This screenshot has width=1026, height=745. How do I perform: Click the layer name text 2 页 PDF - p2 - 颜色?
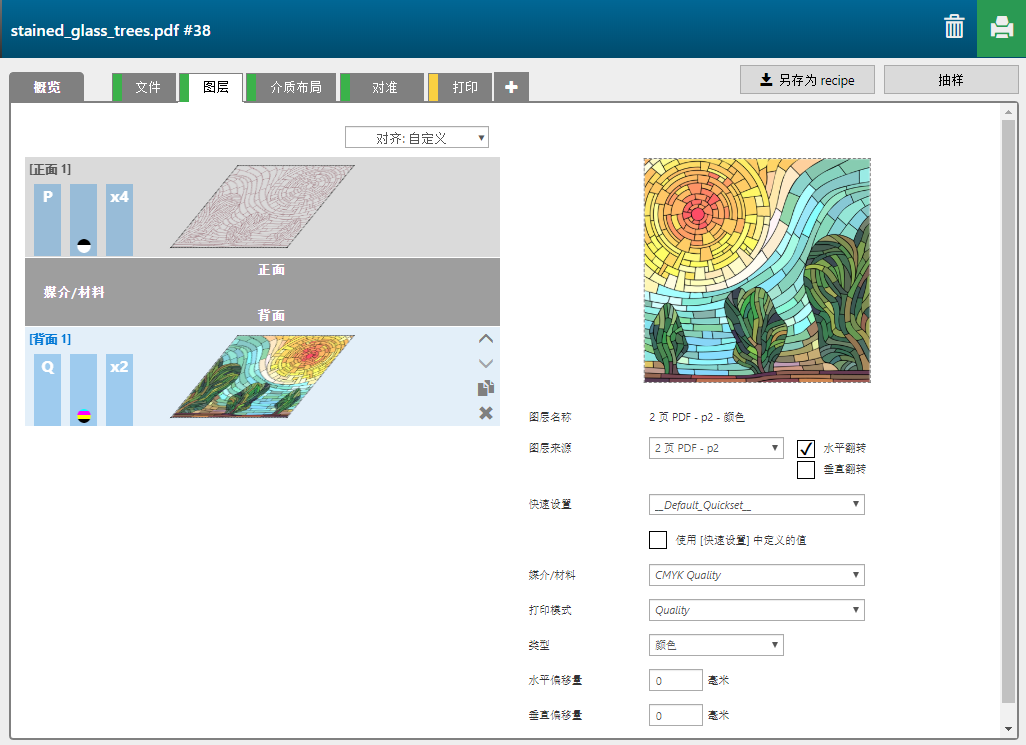(697, 417)
